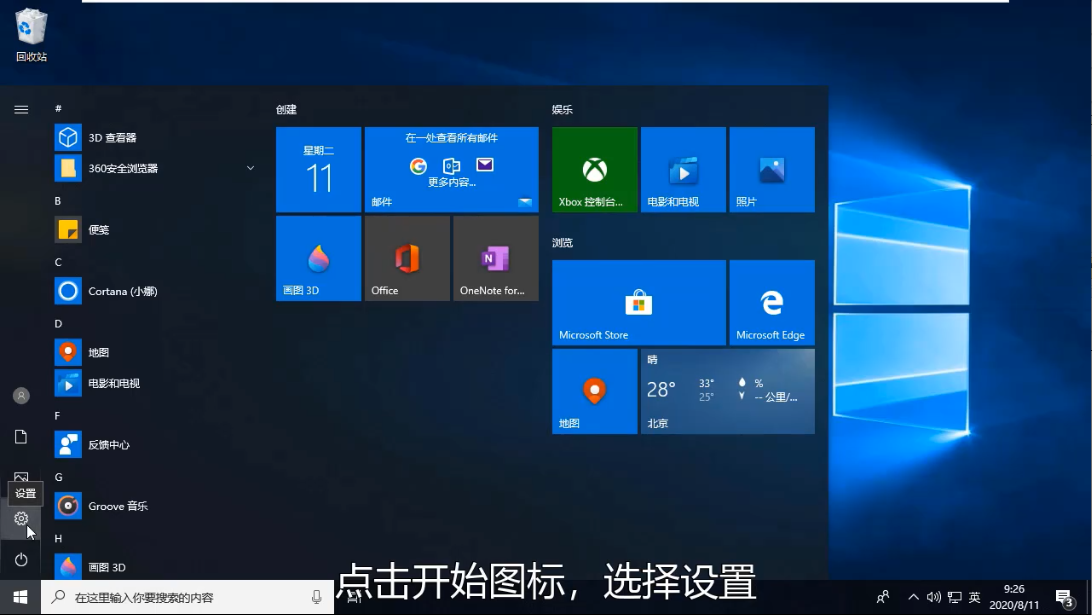The height and width of the screenshot is (615, 1092).
Task: Open the 画图 3D tile
Action: [x=318, y=258]
